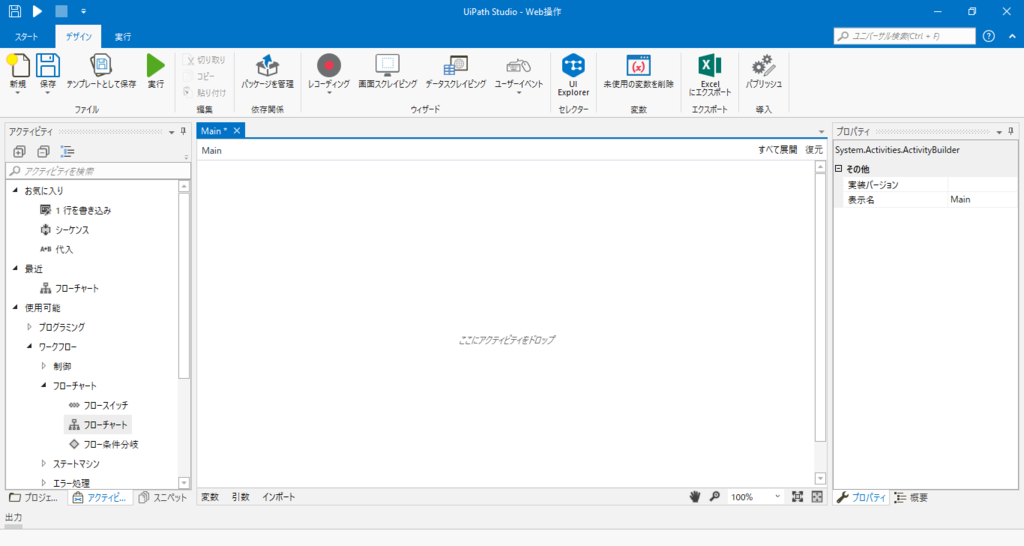Open quick access toolbar dropdown arrow
This screenshot has height=546, width=1024.
[84, 11]
